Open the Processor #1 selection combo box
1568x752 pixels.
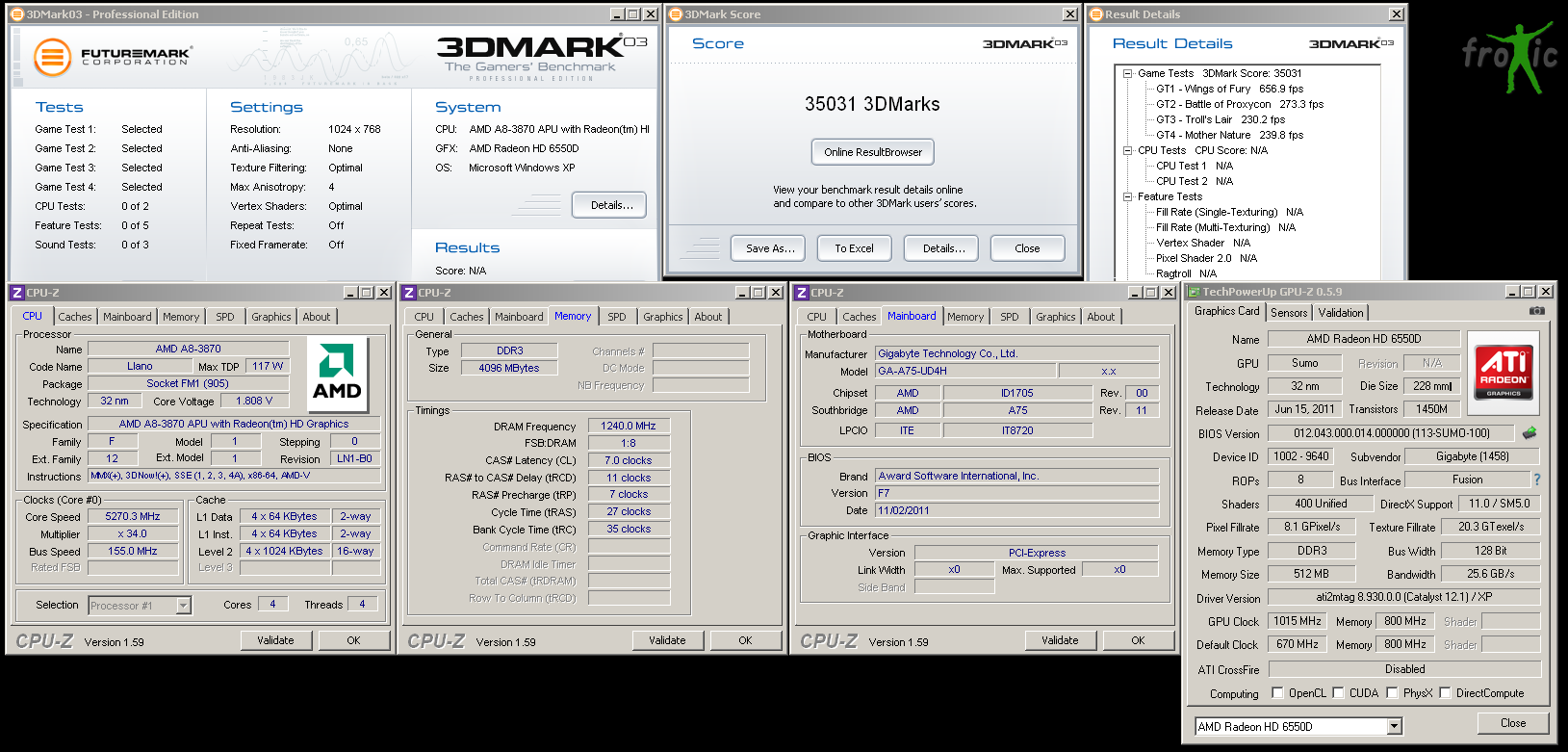point(183,606)
